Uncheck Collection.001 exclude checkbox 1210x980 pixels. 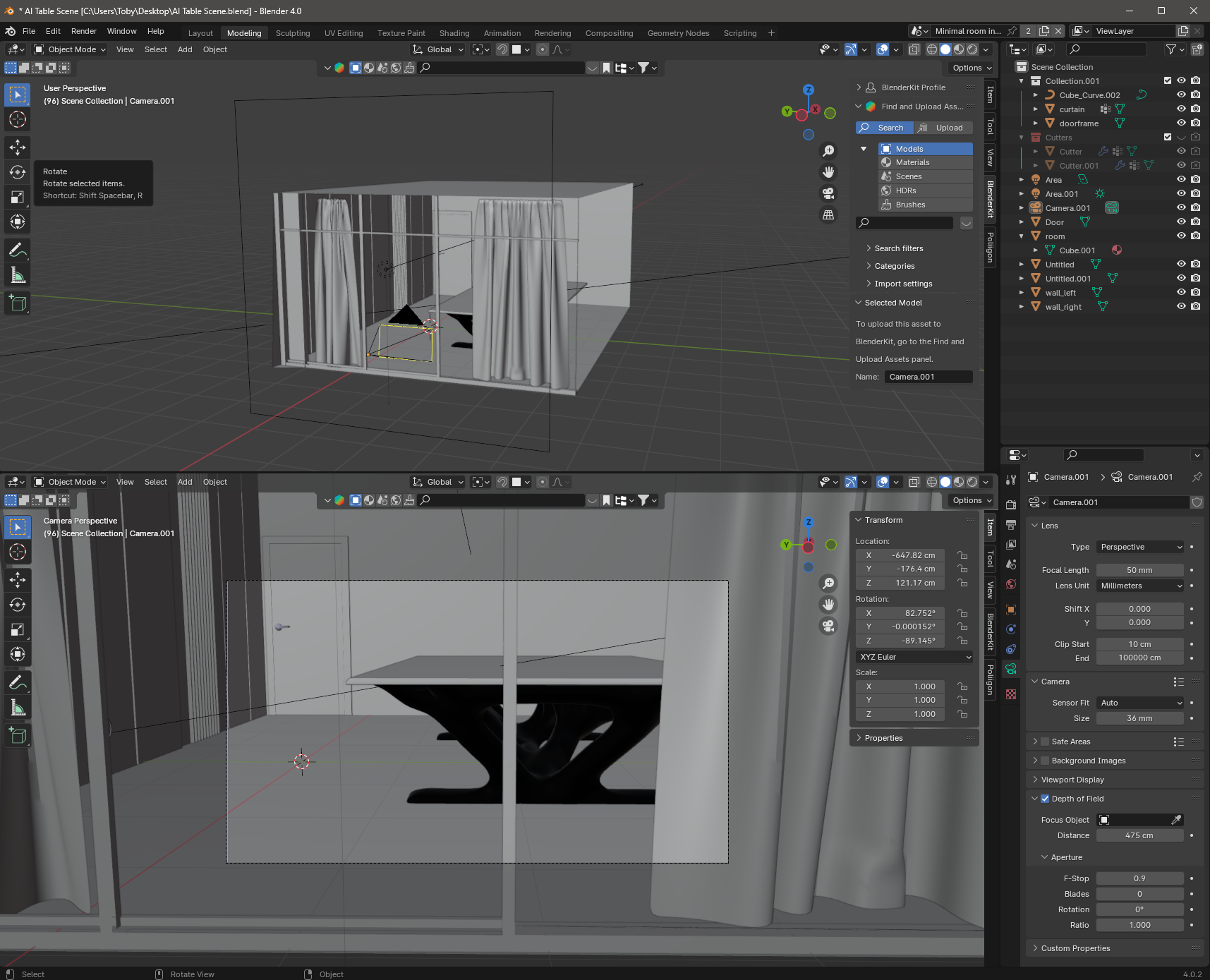tap(1168, 80)
